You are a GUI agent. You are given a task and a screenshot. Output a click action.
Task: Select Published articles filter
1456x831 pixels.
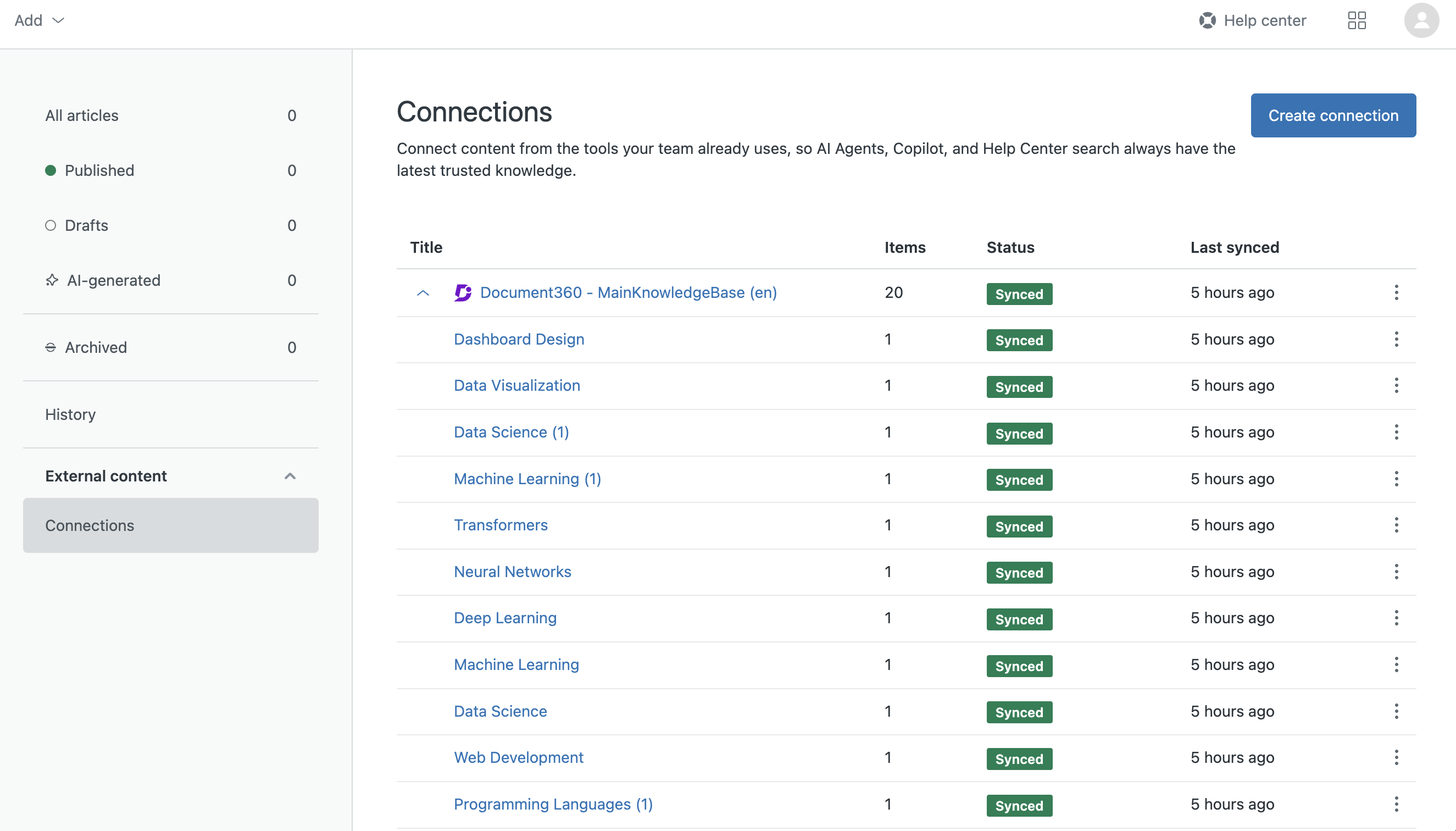coord(99,170)
